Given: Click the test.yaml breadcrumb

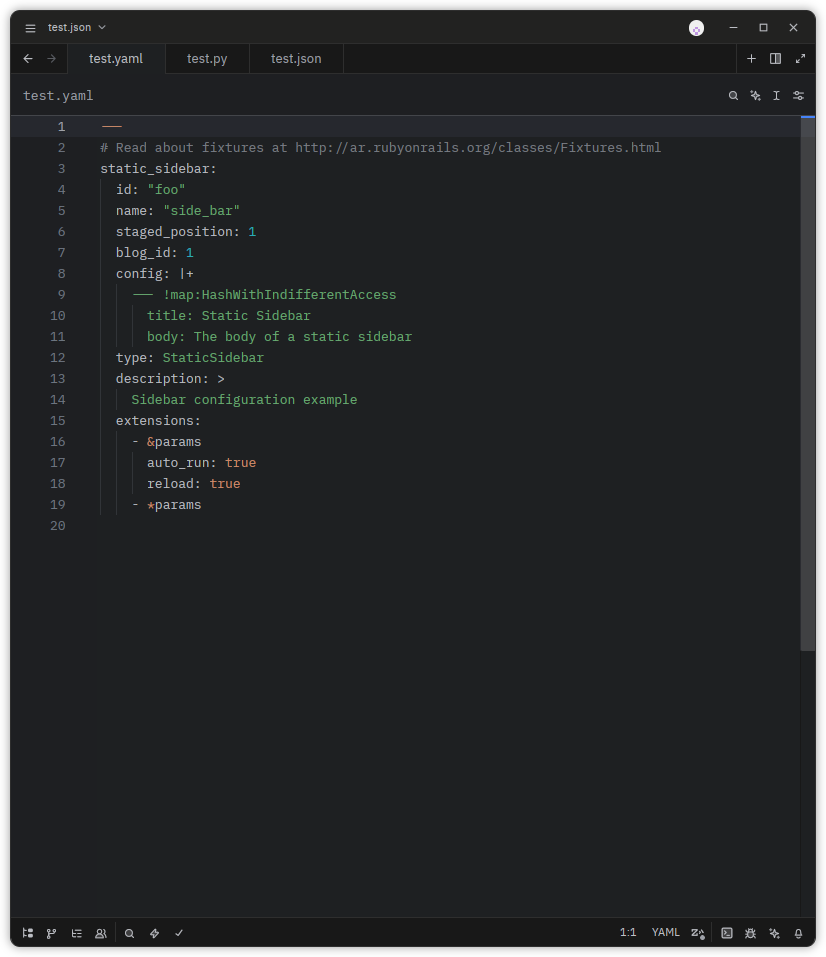Looking at the screenshot, I should click(58, 96).
